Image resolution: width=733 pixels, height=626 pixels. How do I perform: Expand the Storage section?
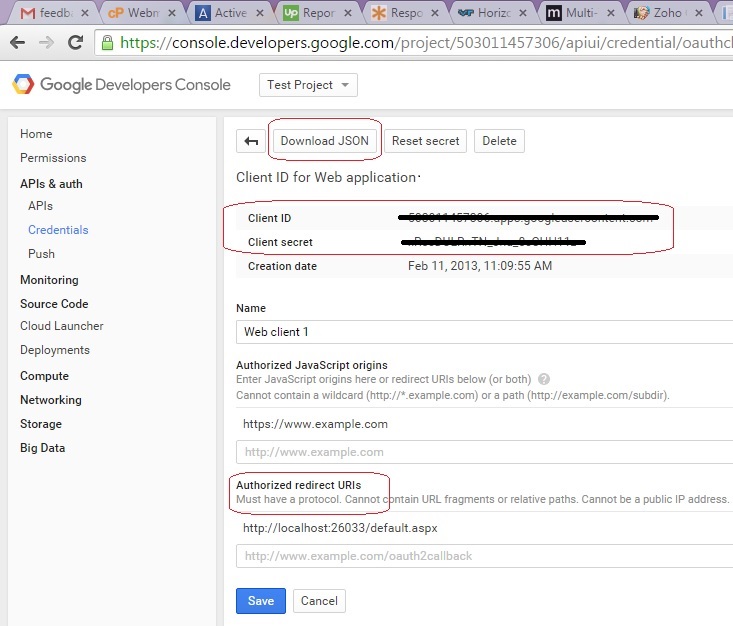click(x=41, y=424)
